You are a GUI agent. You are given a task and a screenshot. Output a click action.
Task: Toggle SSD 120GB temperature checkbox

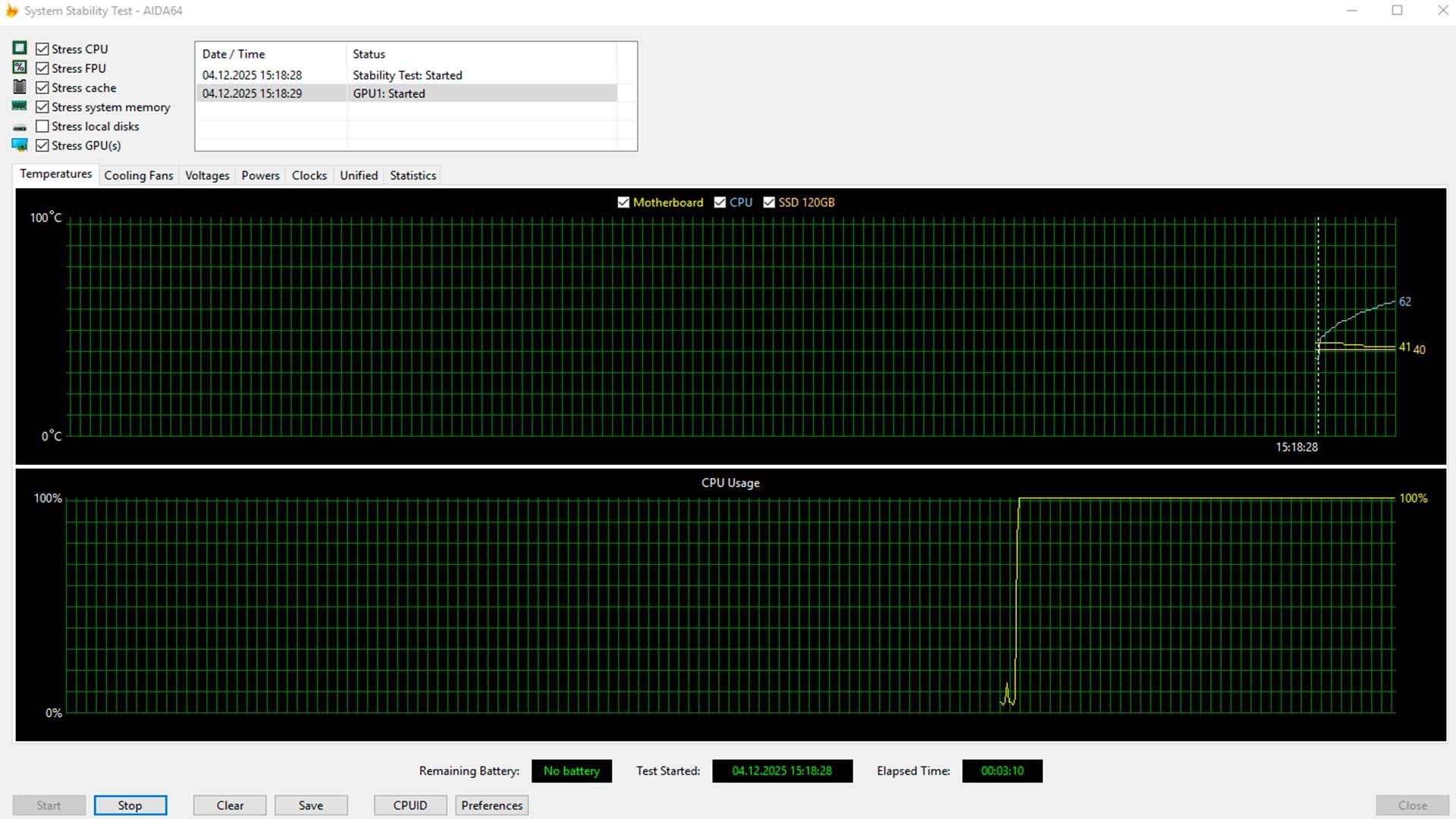click(769, 202)
